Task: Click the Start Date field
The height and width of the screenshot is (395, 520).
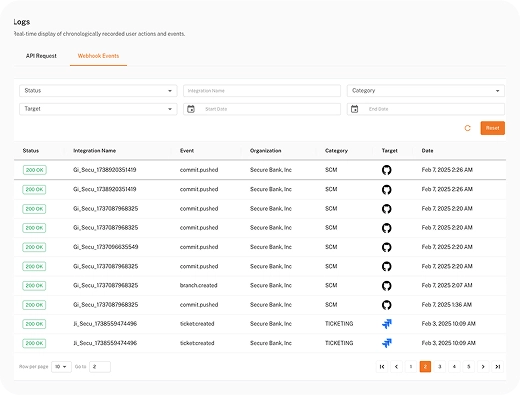Action: [x=262, y=109]
